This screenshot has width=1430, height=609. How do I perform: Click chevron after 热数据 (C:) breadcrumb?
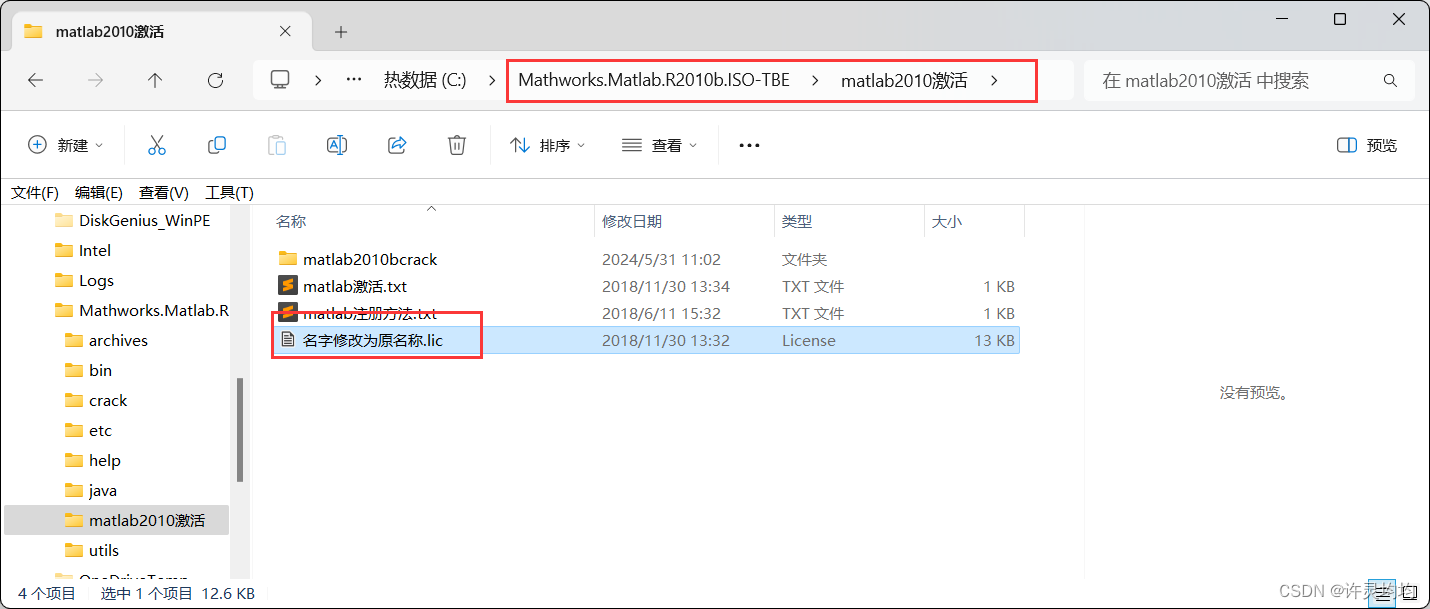(493, 81)
